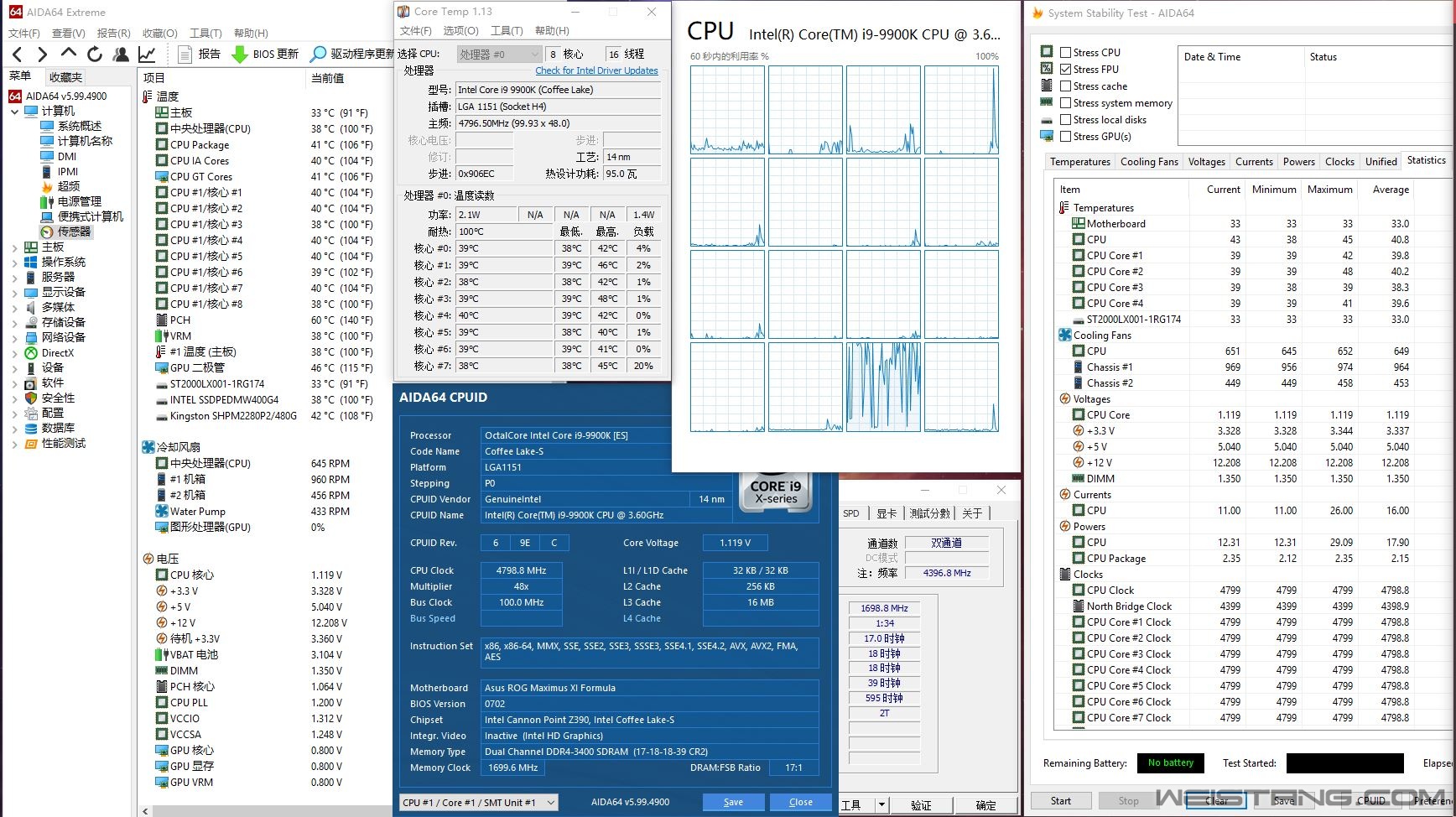Image resolution: width=1456 pixels, height=817 pixels.
Task: Click the BIOS 更新 green arrow button
Action: click(265, 54)
